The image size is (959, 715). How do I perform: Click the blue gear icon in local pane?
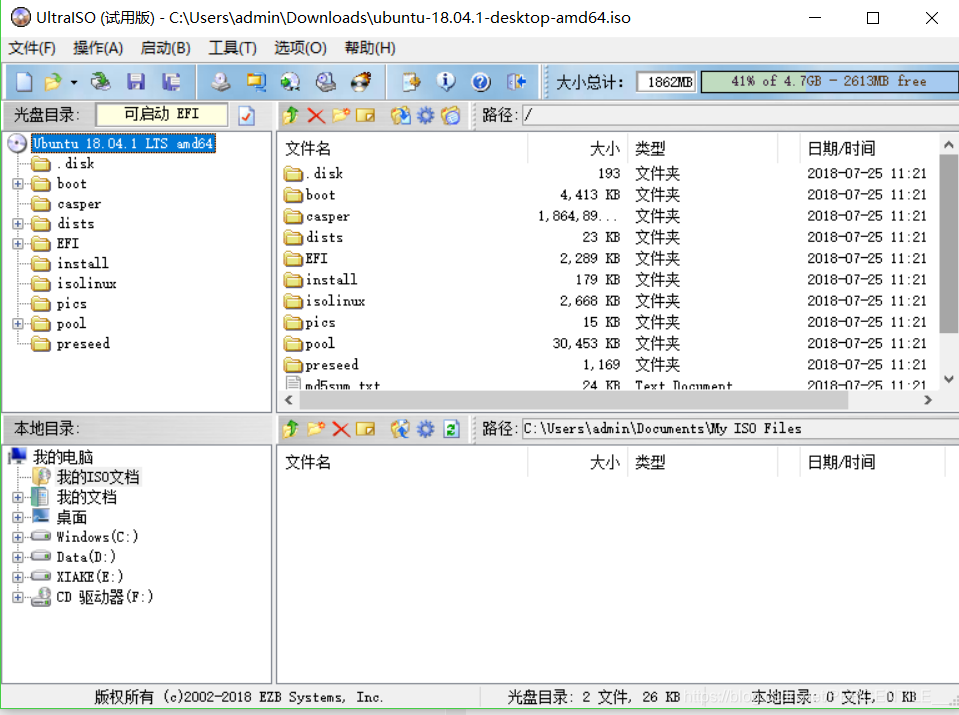tap(426, 429)
